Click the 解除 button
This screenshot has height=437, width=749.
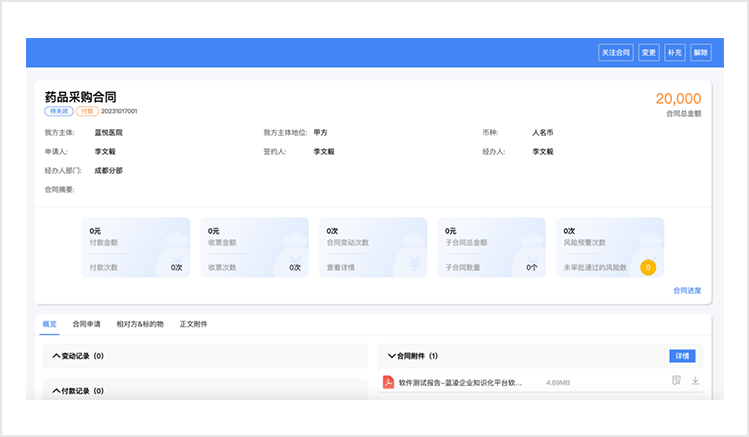(x=700, y=52)
